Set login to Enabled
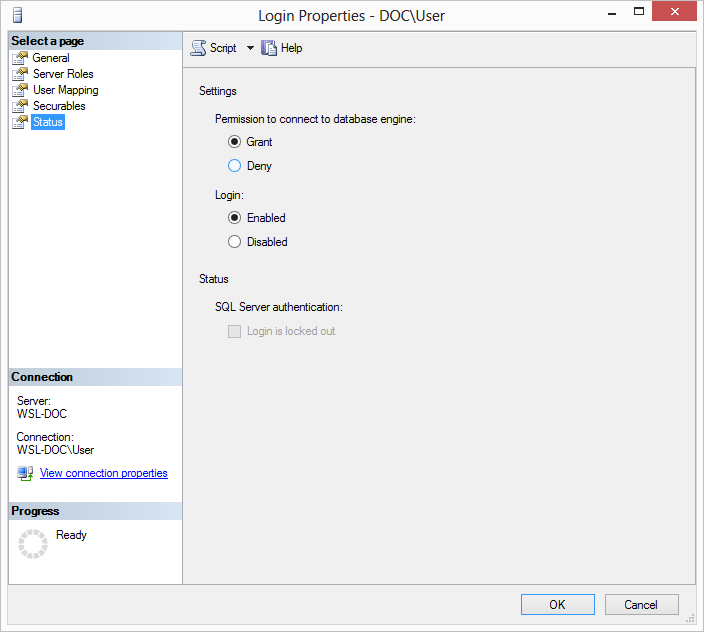 (x=234, y=218)
